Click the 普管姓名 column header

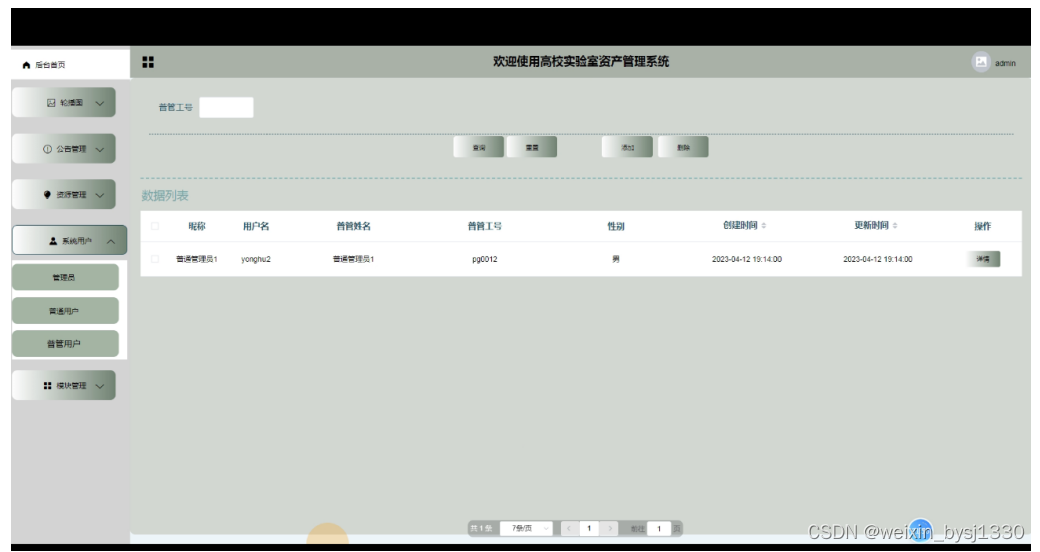pyautogui.click(x=354, y=226)
